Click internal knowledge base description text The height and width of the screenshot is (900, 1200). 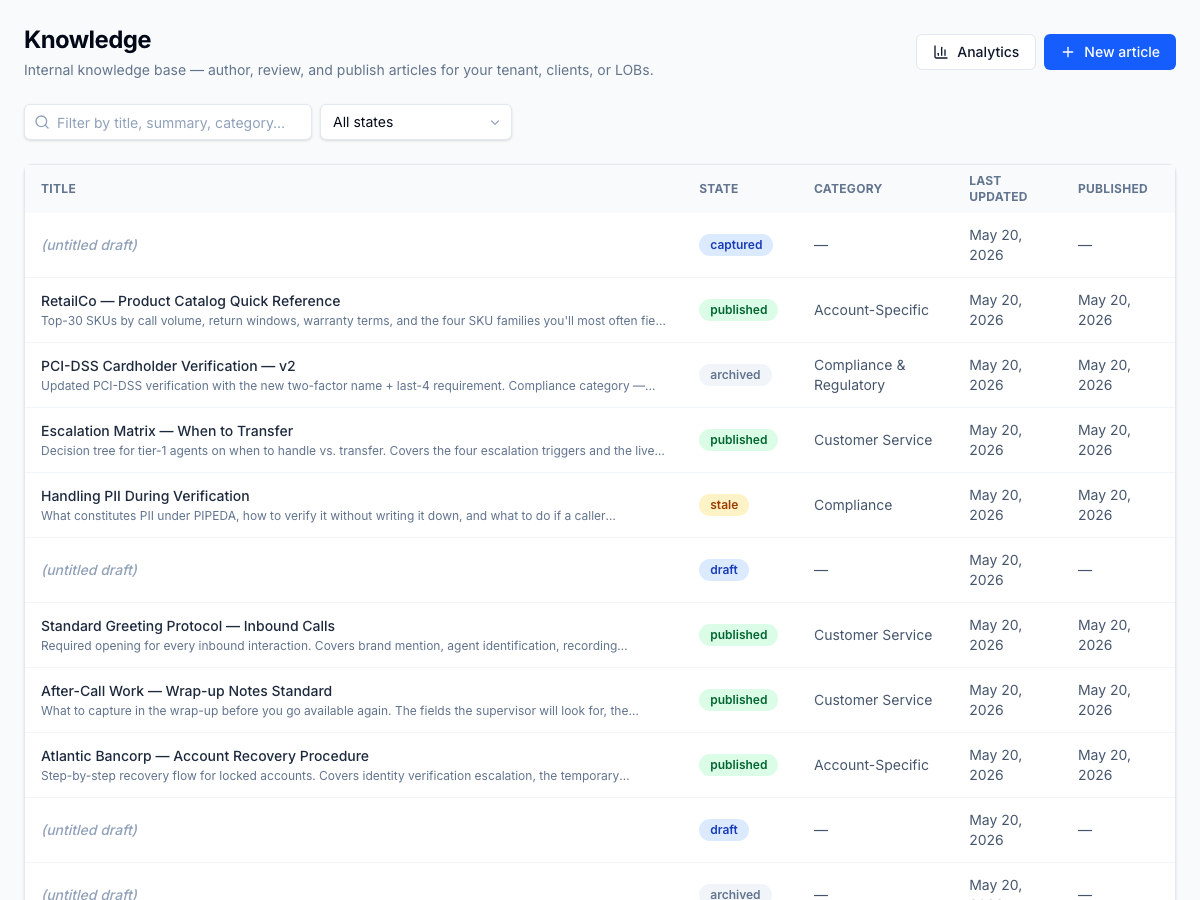point(339,71)
